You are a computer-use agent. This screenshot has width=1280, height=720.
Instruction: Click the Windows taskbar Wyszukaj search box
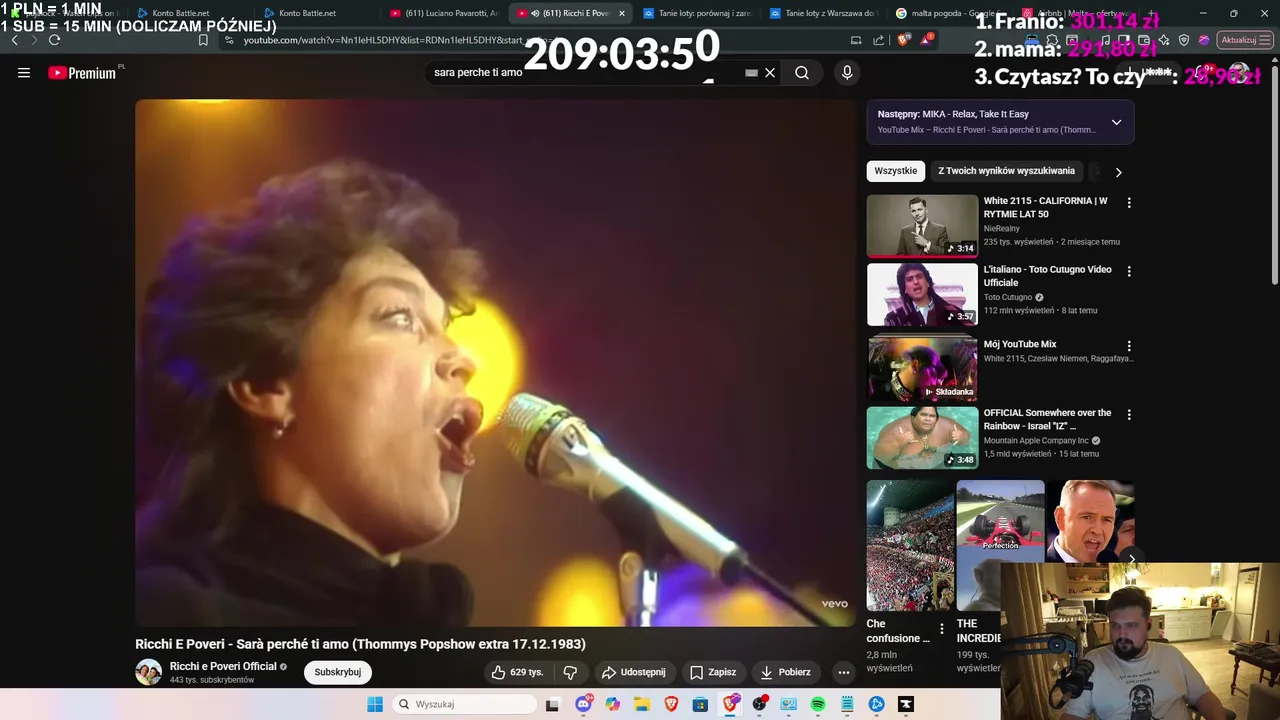(x=464, y=704)
